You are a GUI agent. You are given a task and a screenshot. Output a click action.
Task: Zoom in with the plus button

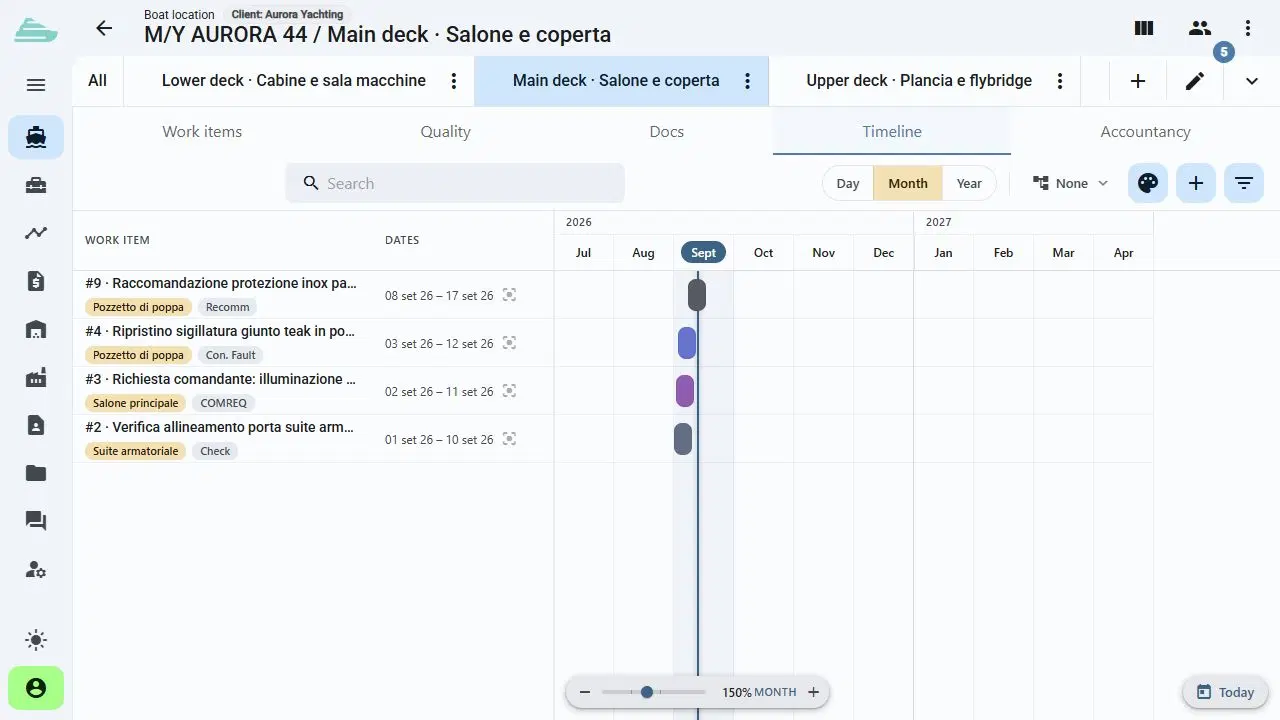[x=813, y=692]
